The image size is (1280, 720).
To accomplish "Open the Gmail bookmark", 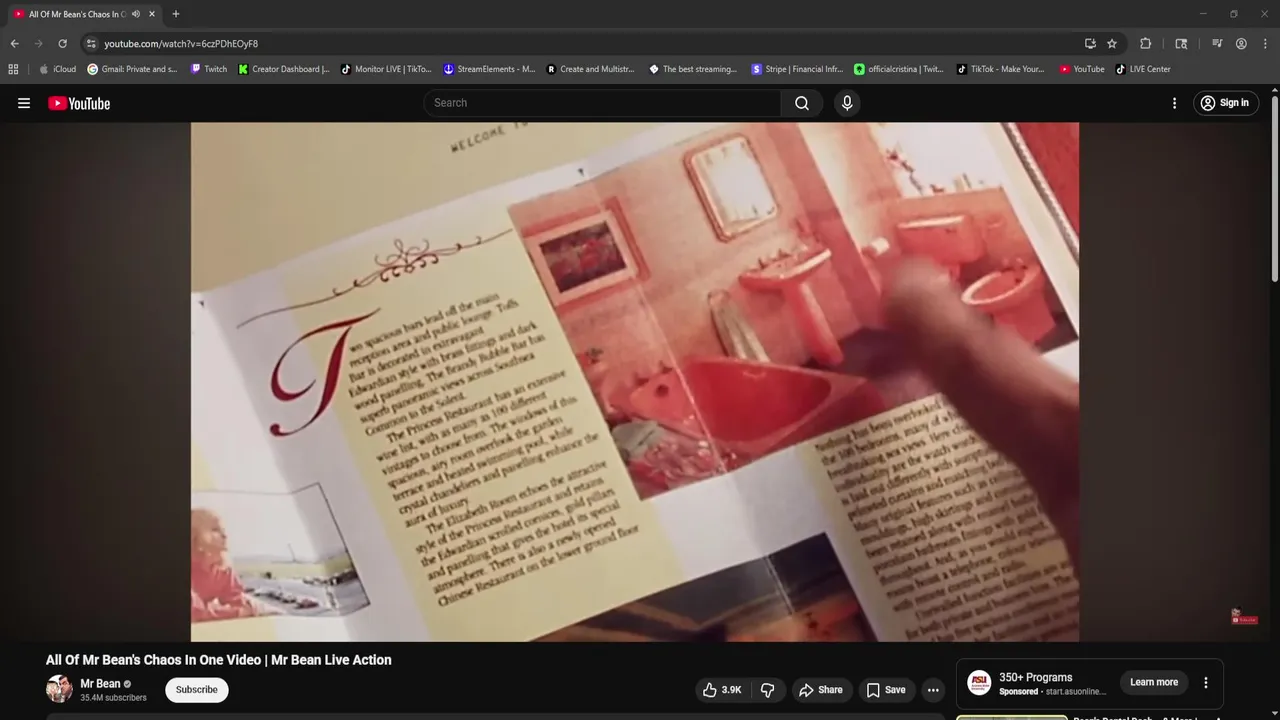I will pos(132,69).
